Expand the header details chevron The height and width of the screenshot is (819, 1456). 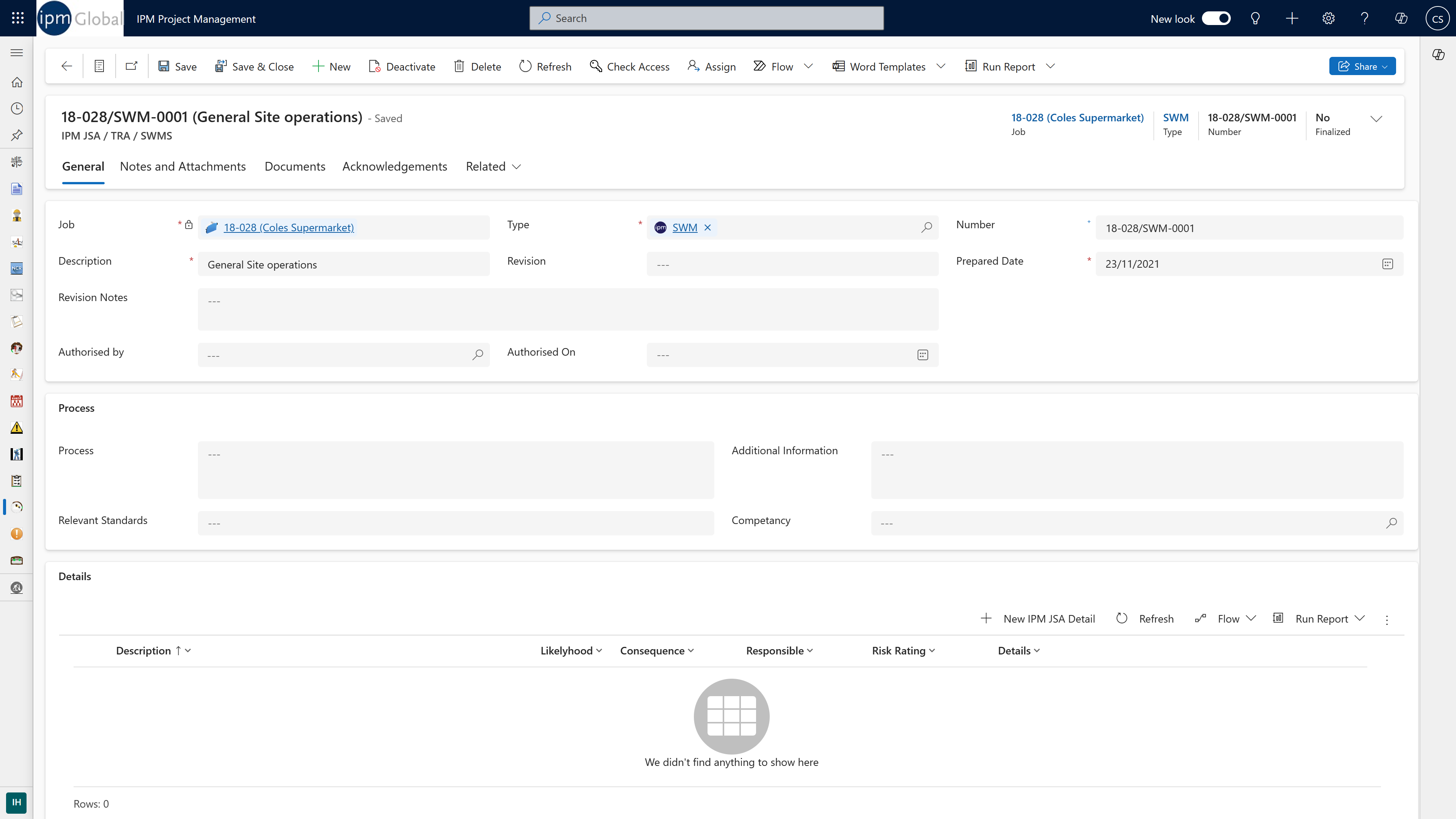1376,119
